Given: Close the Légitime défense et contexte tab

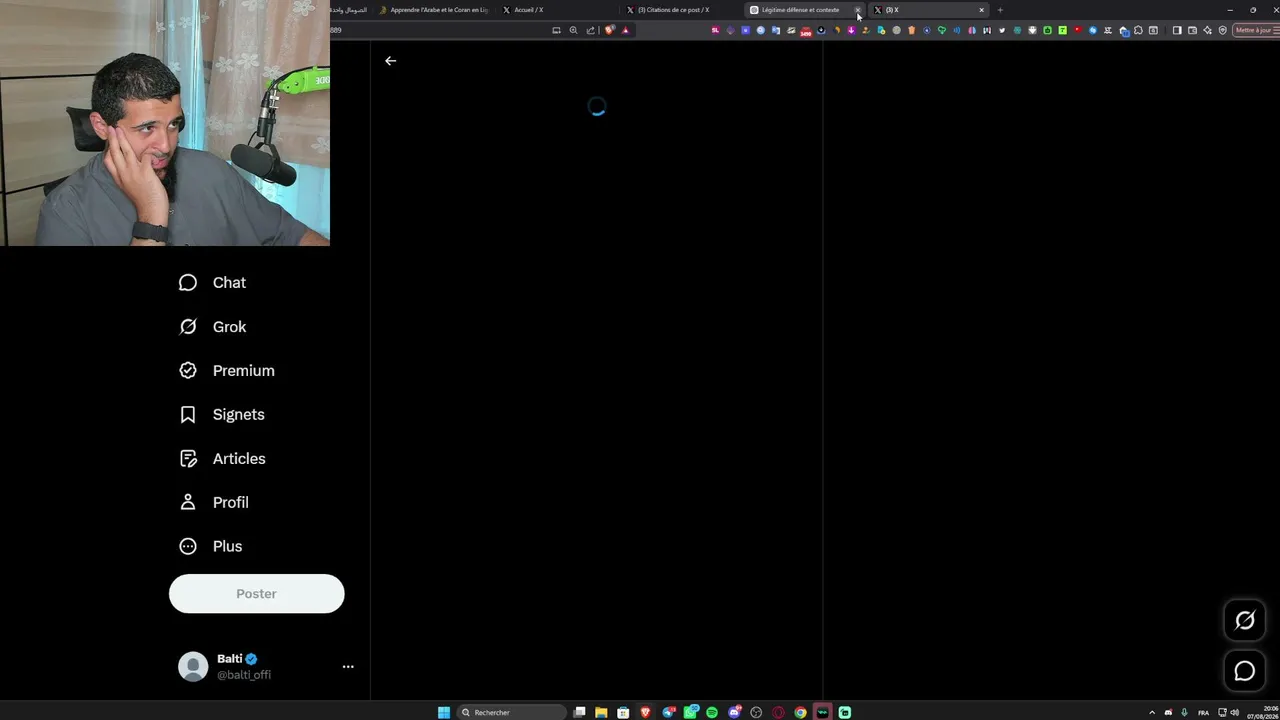Looking at the screenshot, I should coord(857,10).
